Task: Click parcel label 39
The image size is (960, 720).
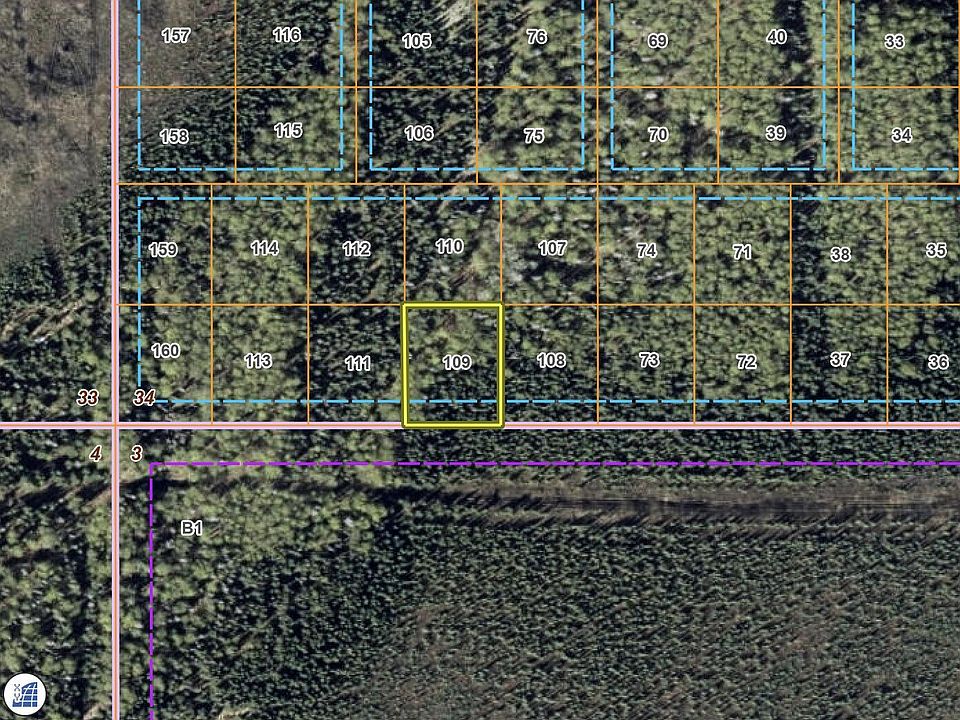Action: point(776,133)
